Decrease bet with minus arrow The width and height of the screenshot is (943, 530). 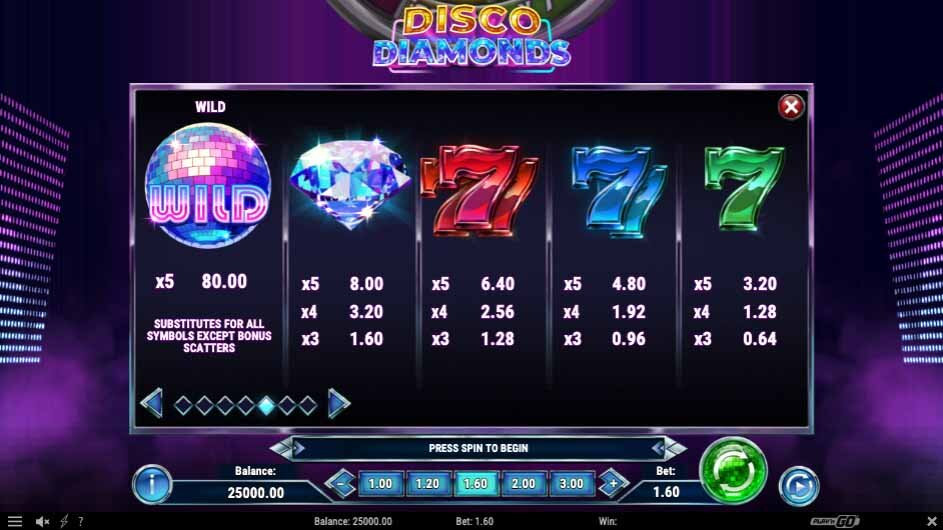[341, 484]
